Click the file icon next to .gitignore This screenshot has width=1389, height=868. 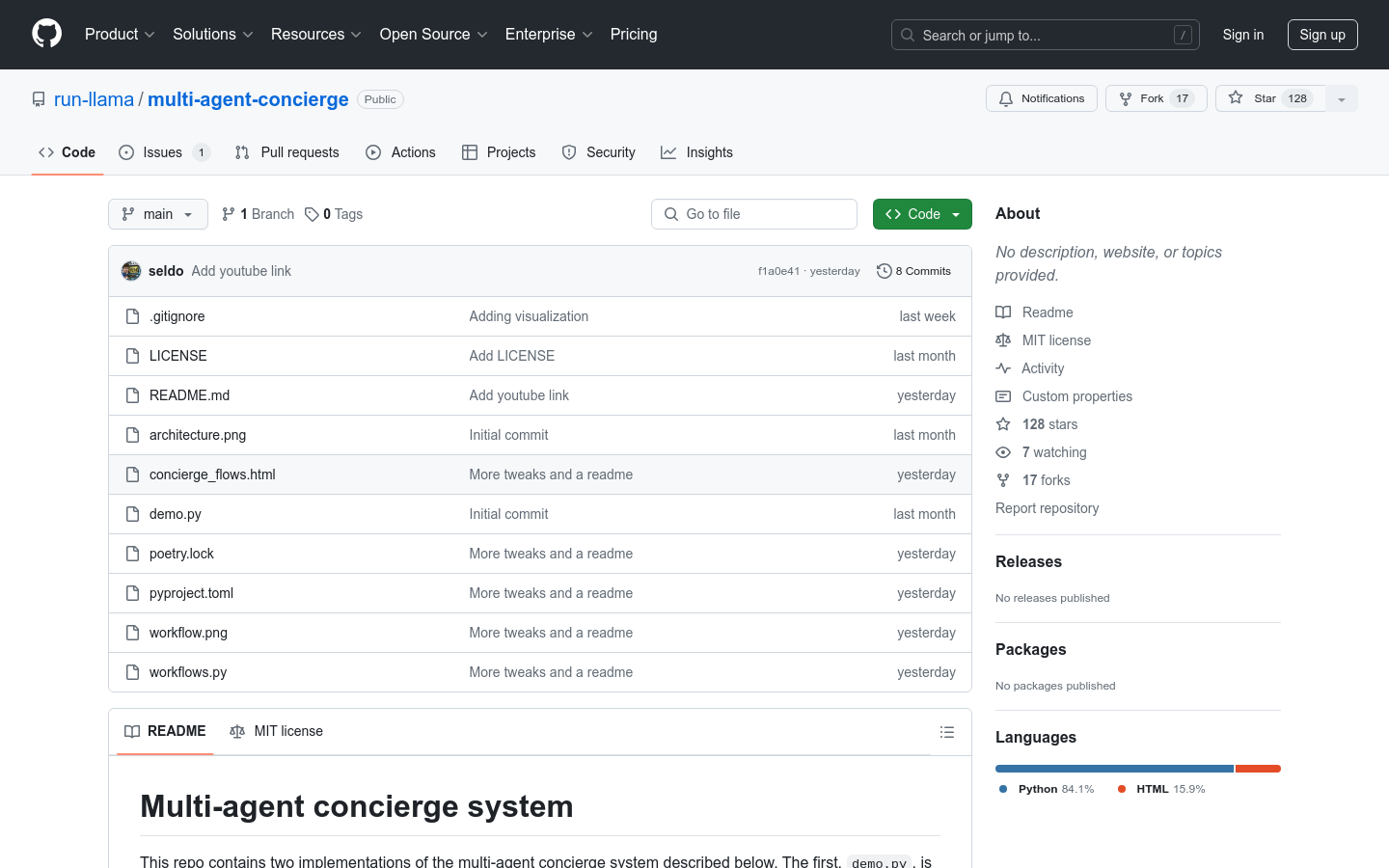pyautogui.click(x=133, y=316)
